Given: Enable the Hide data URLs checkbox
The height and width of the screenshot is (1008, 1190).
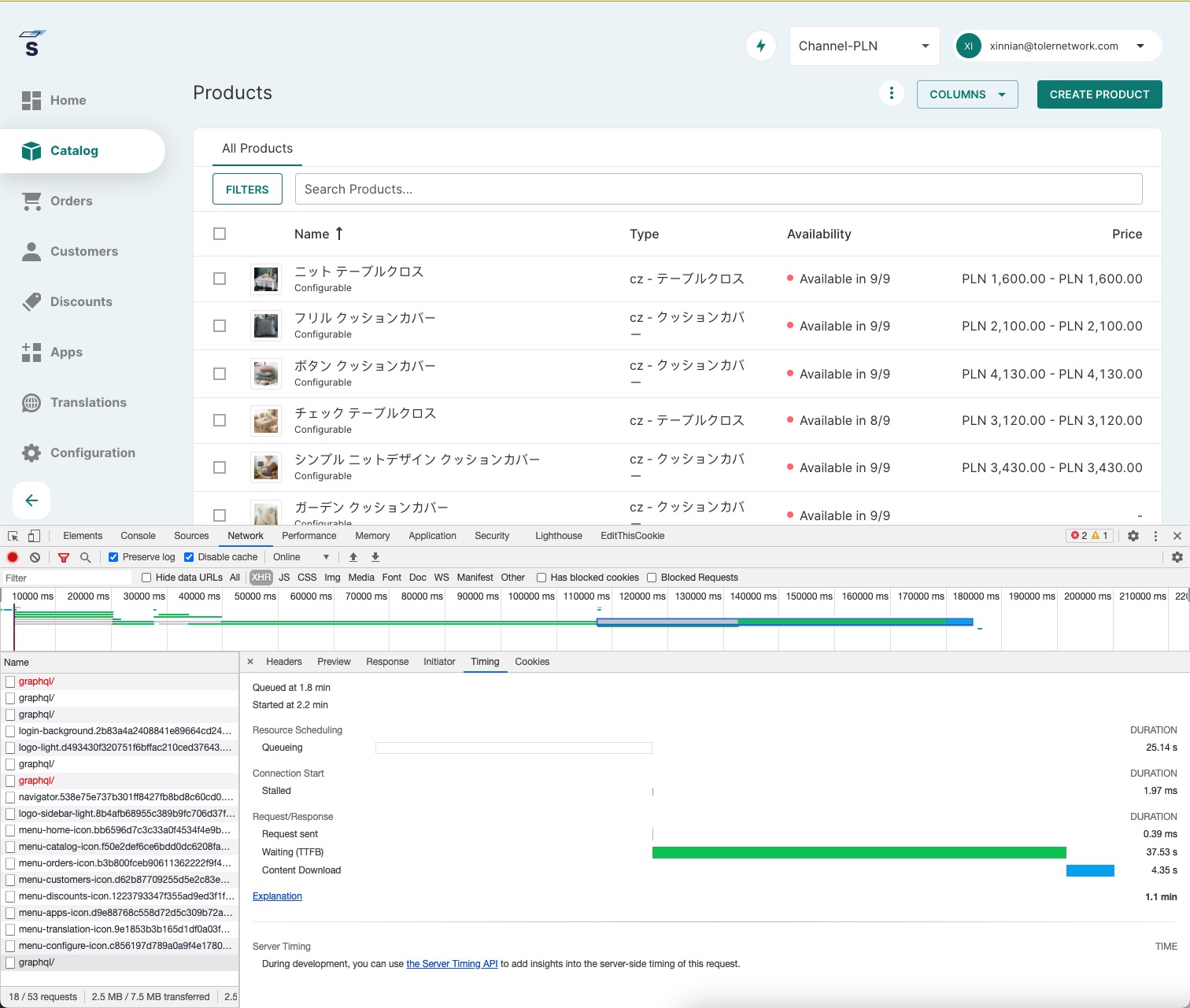Looking at the screenshot, I should pyautogui.click(x=146, y=577).
